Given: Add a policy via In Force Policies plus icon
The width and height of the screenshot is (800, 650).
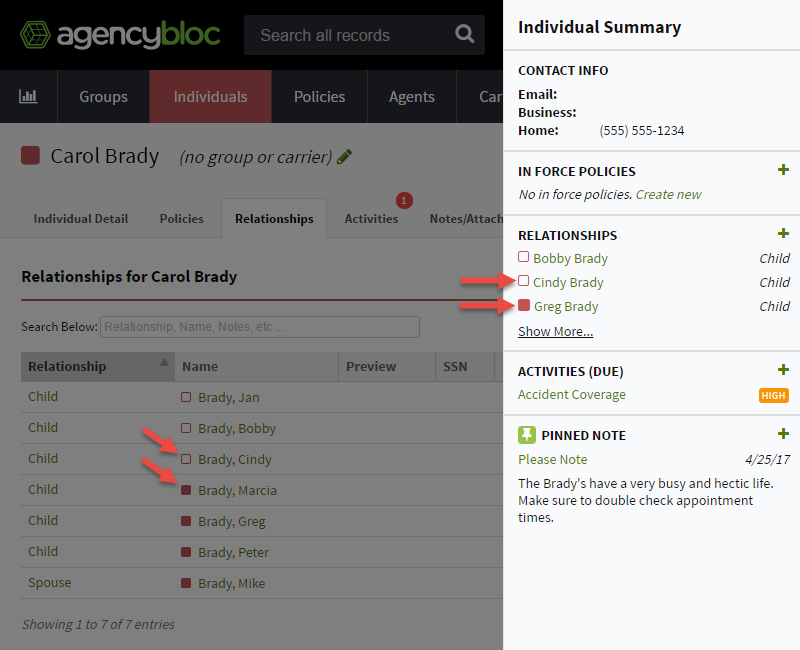Looking at the screenshot, I should [785, 169].
